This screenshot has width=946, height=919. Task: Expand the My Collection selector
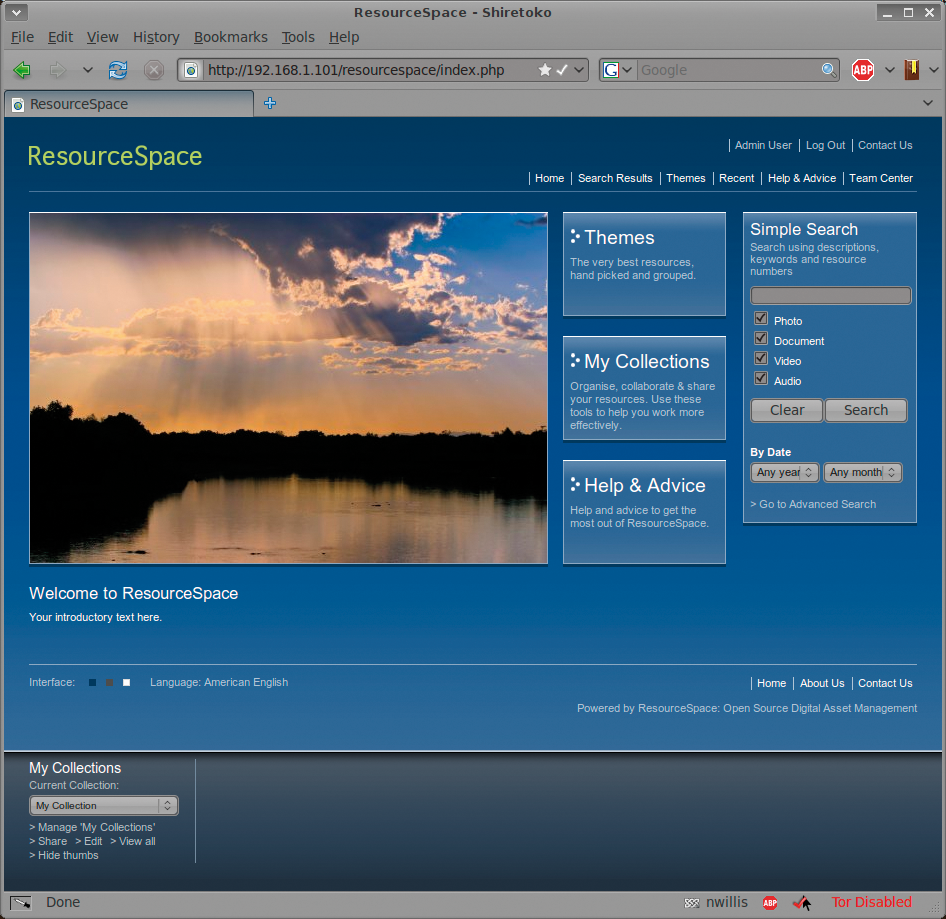104,806
